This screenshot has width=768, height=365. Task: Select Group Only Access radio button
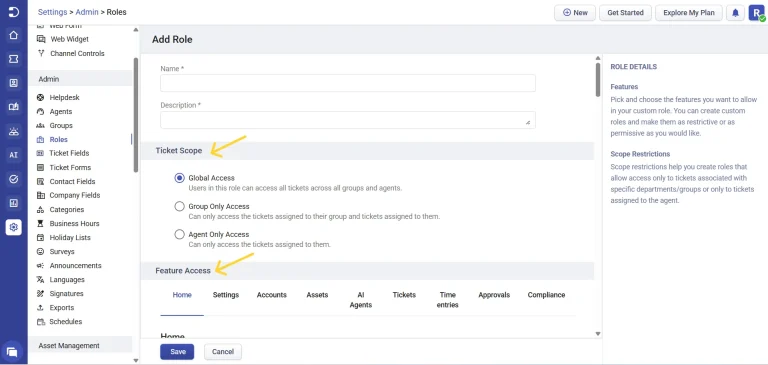point(179,206)
